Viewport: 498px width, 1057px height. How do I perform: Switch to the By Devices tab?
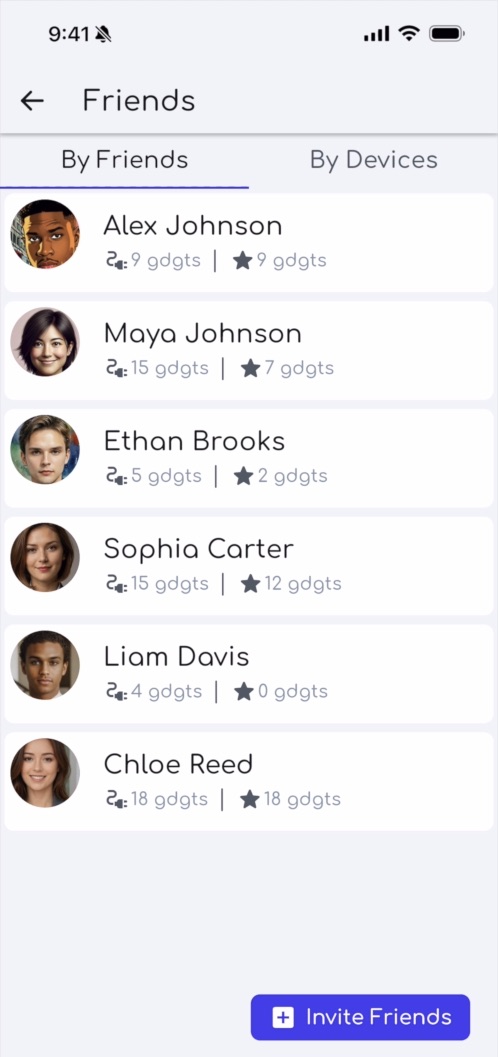click(373, 160)
